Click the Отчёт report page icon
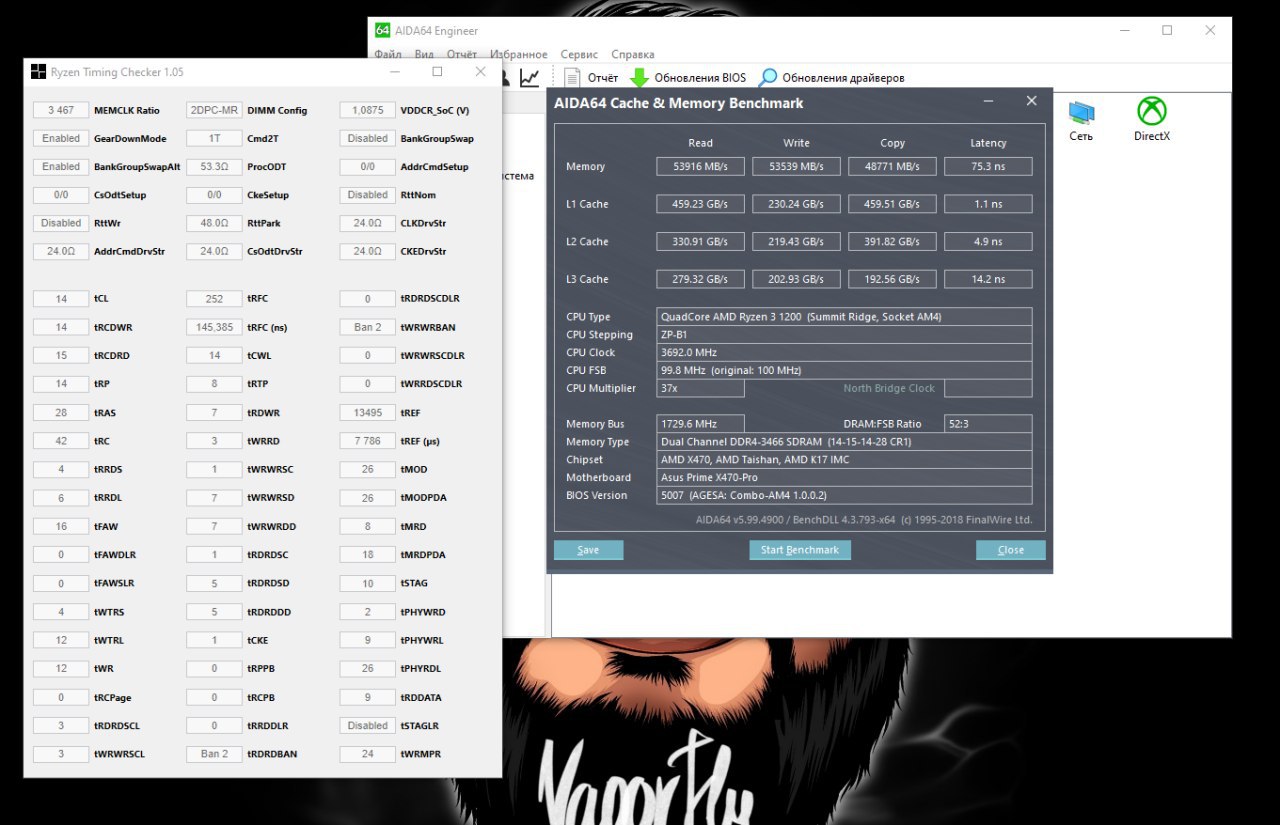Viewport: 1280px width, 825px height. (x=573, y=77)
